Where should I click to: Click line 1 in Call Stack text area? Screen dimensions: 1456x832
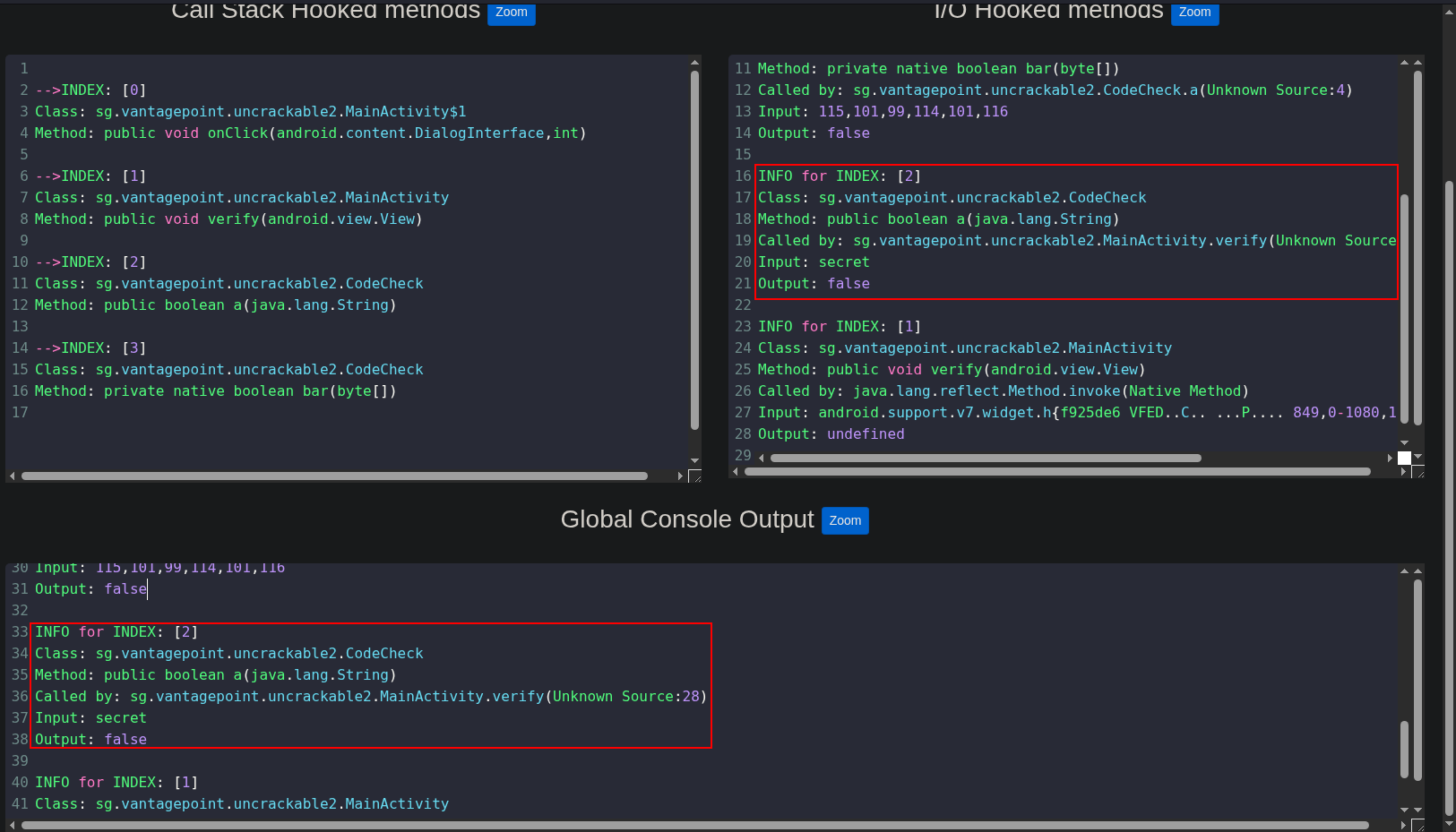point(179,69)
